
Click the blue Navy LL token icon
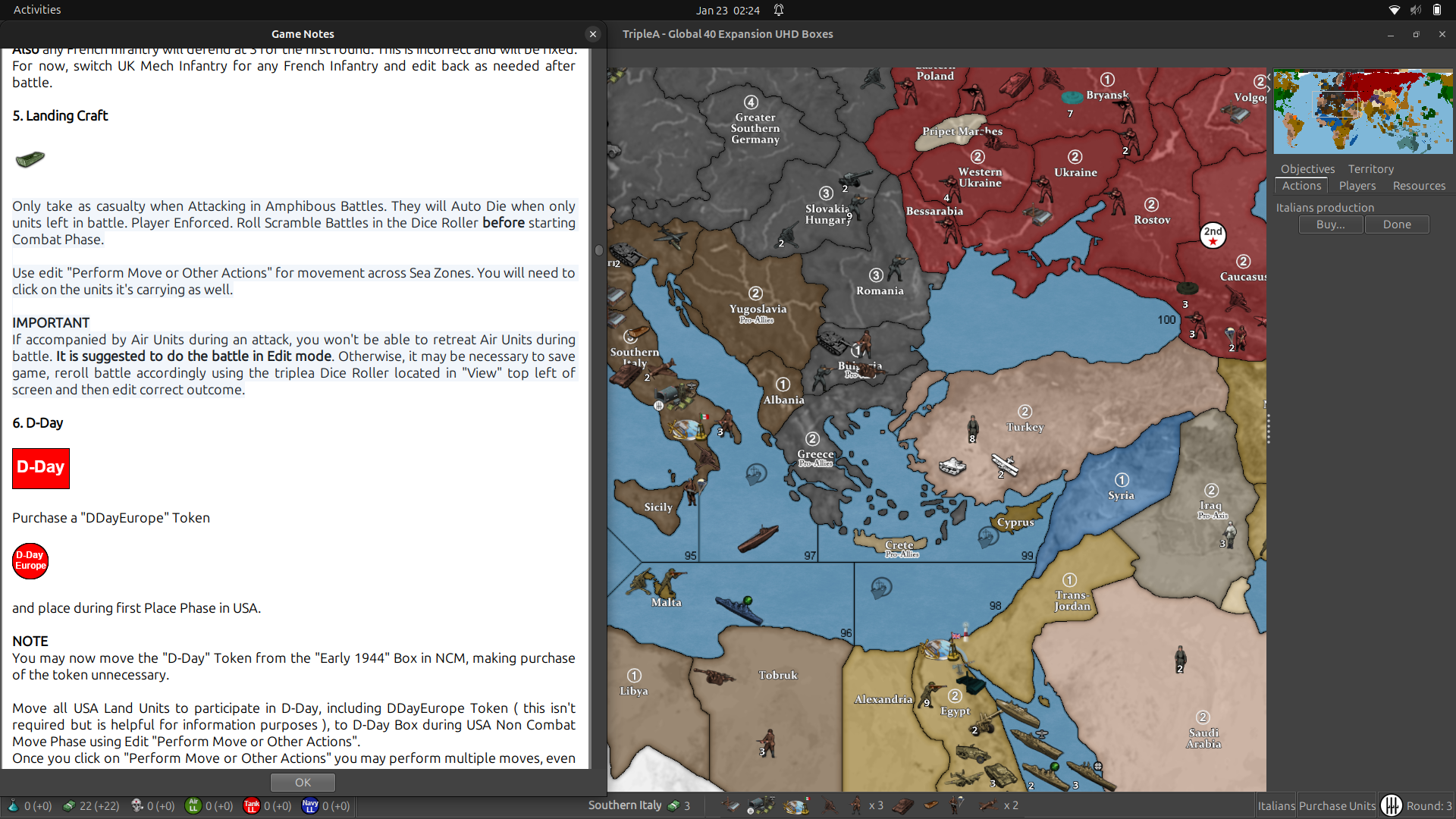click(x=309, y=806)
